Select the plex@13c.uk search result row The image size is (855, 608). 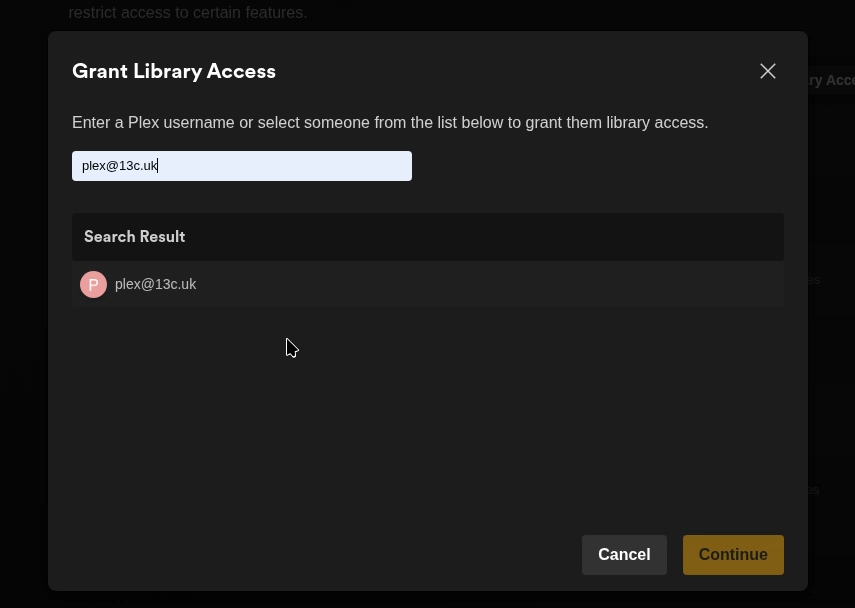[428, 284]
